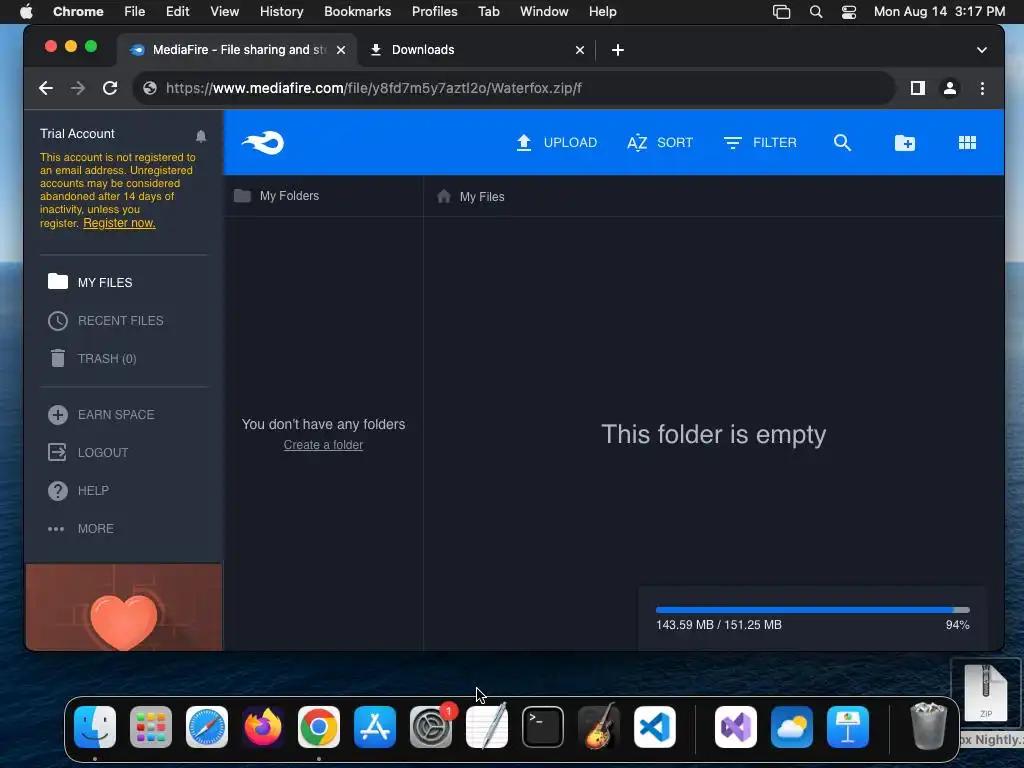Click LOGOUT in sidebar

click(x=88, y=453)
